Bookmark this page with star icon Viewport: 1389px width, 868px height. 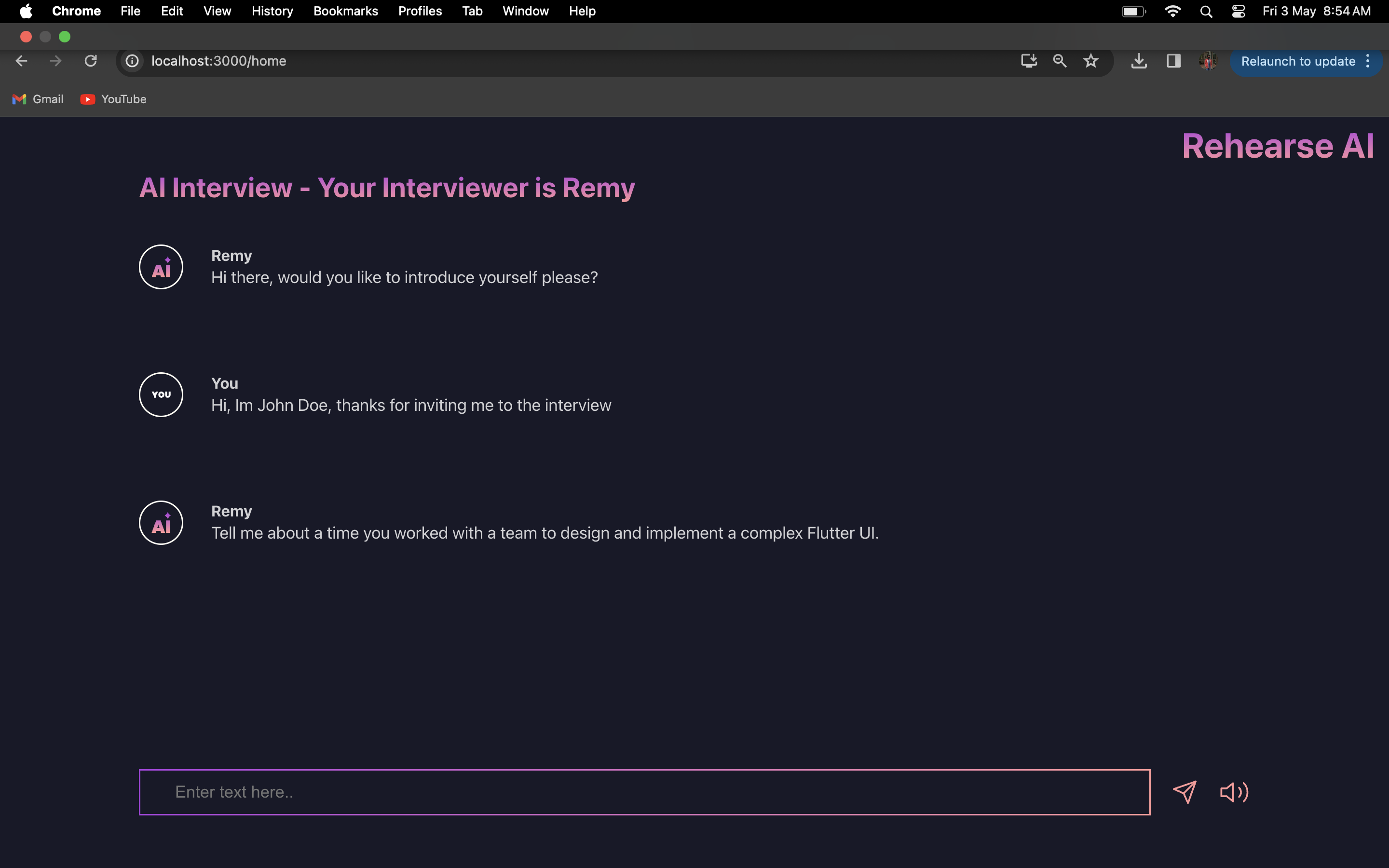1090,61
